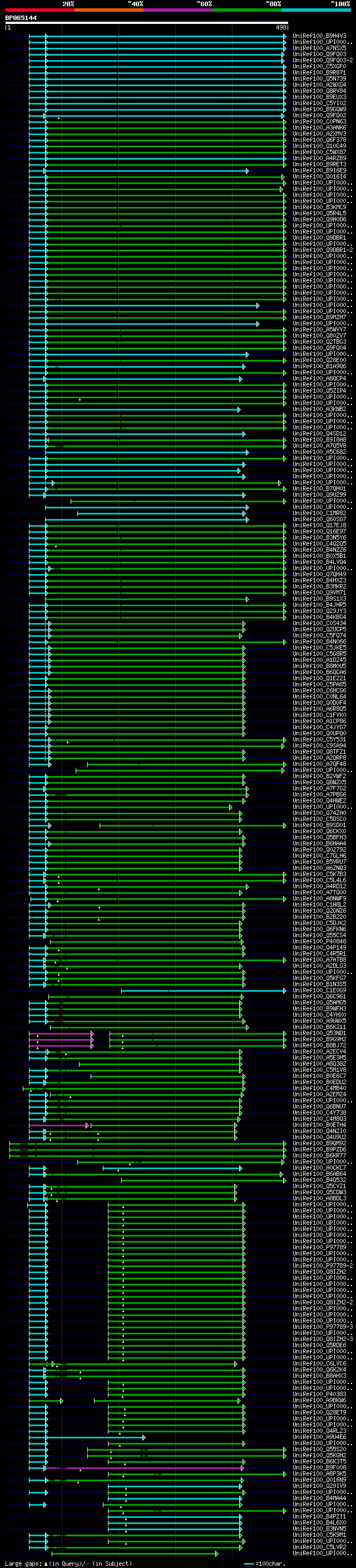
Task: Click hit label UniRef100_C9SA94
Action: [319, 746]
